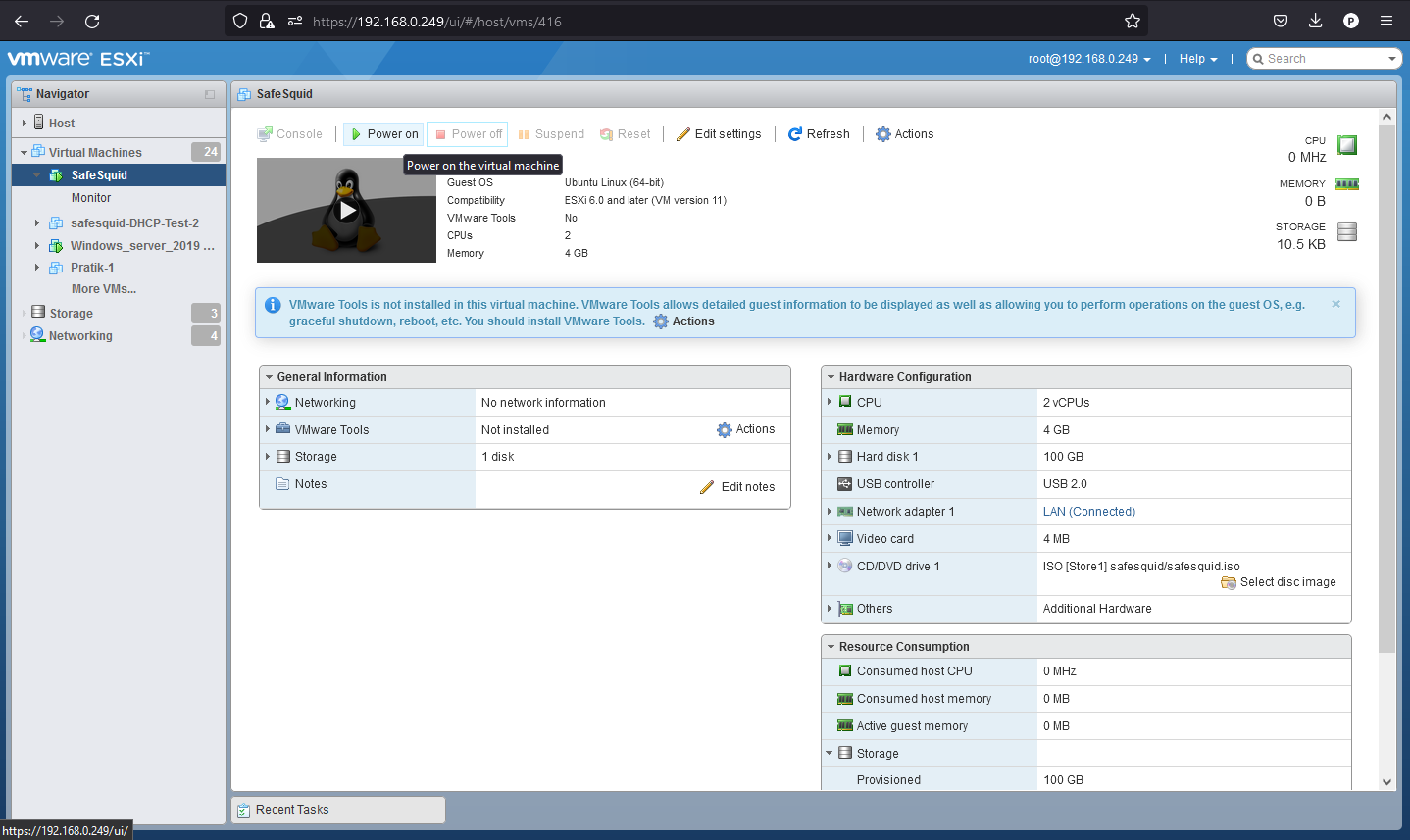Click the Network adapter 1 card icon
Image resolution: width=1410 pixels, height=840 pixels.
coord(845,512)
